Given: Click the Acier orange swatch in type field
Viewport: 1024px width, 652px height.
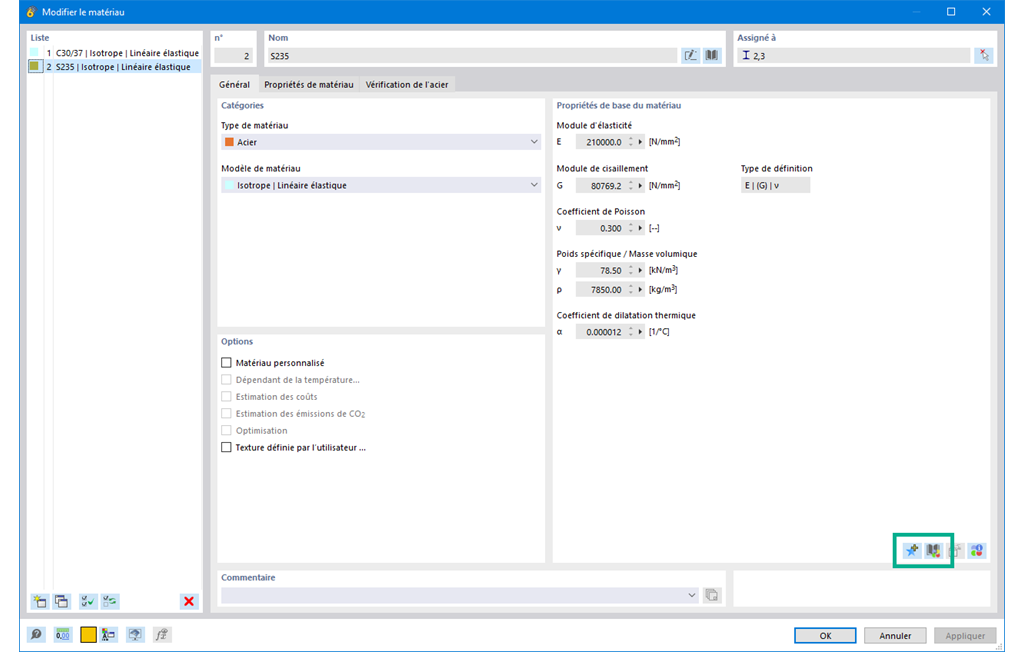Looking at the screenshot, I should [x=229, y=142].
